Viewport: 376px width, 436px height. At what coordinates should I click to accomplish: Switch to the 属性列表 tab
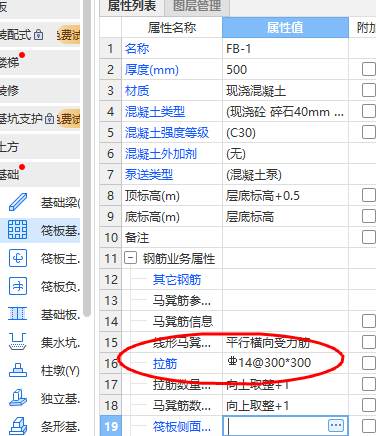click(132, 7)
